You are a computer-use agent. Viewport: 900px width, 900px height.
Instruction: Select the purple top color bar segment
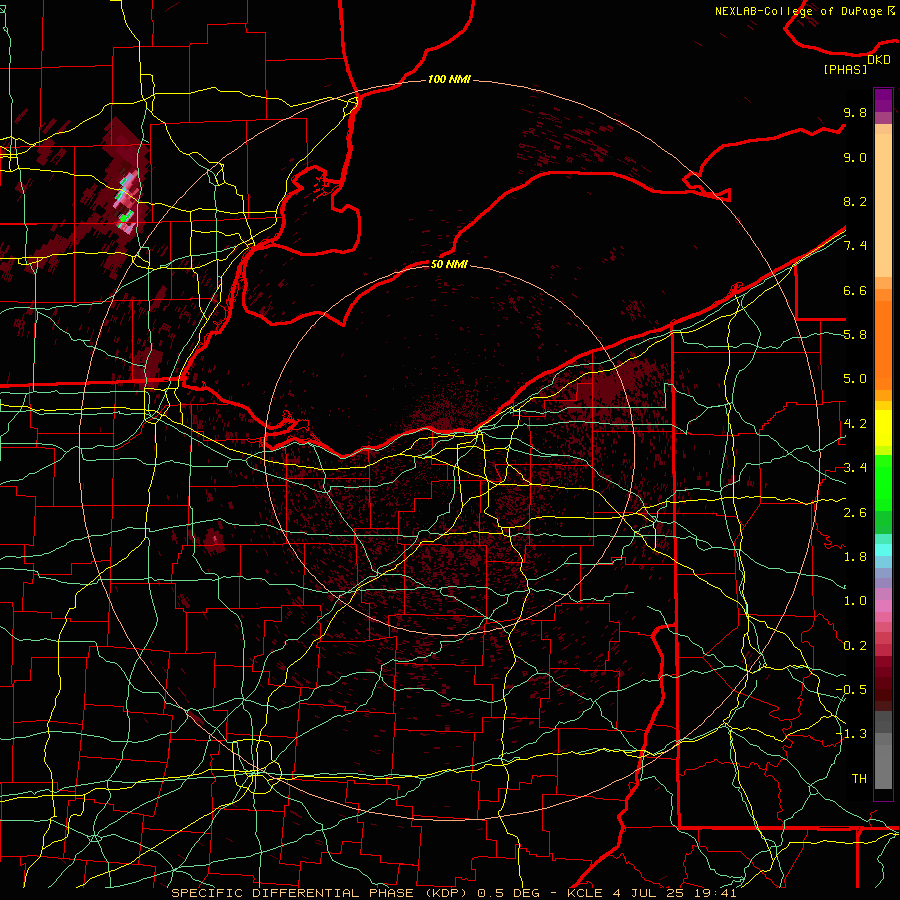pos(883,100)
